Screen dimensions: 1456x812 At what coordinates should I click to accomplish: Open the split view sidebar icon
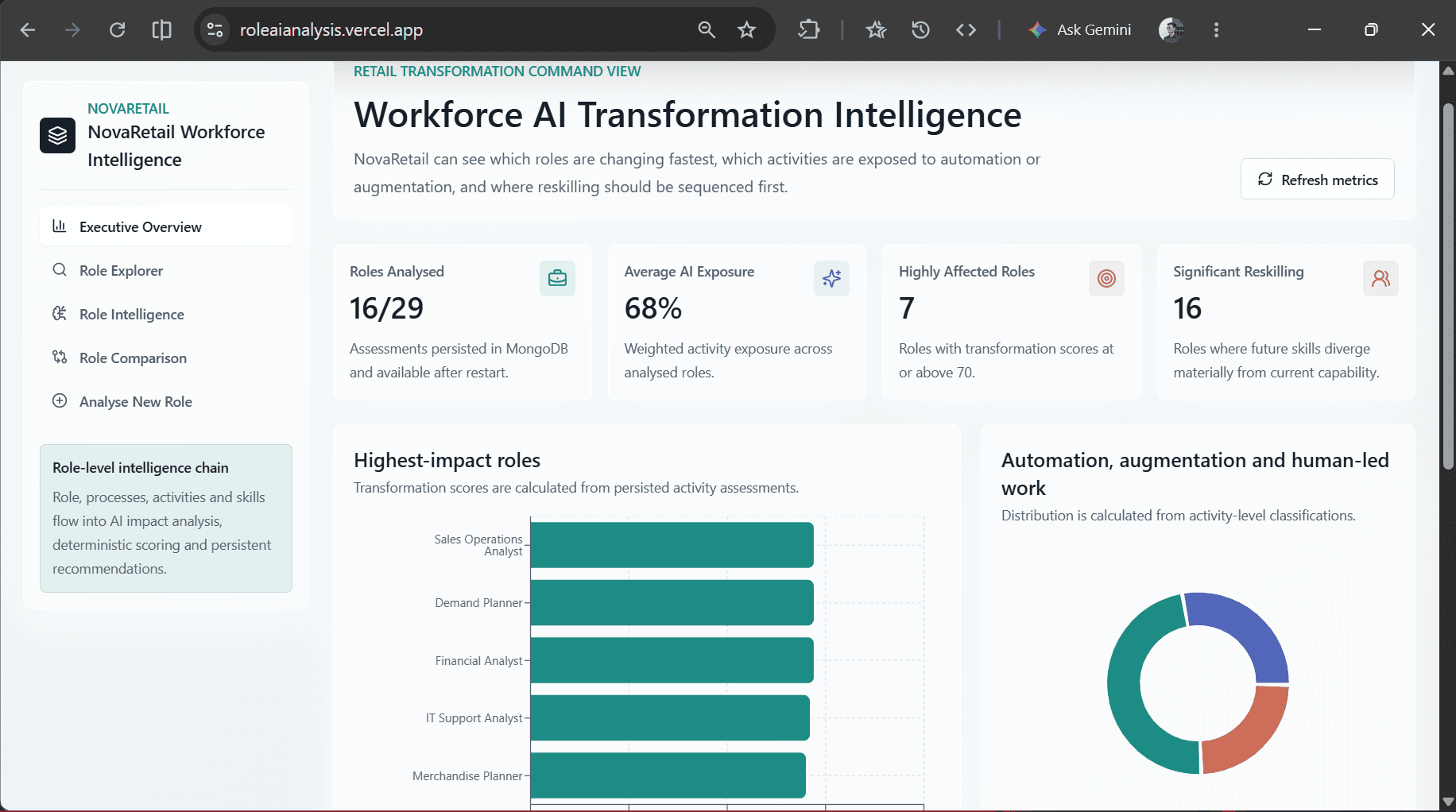point(161,30)
